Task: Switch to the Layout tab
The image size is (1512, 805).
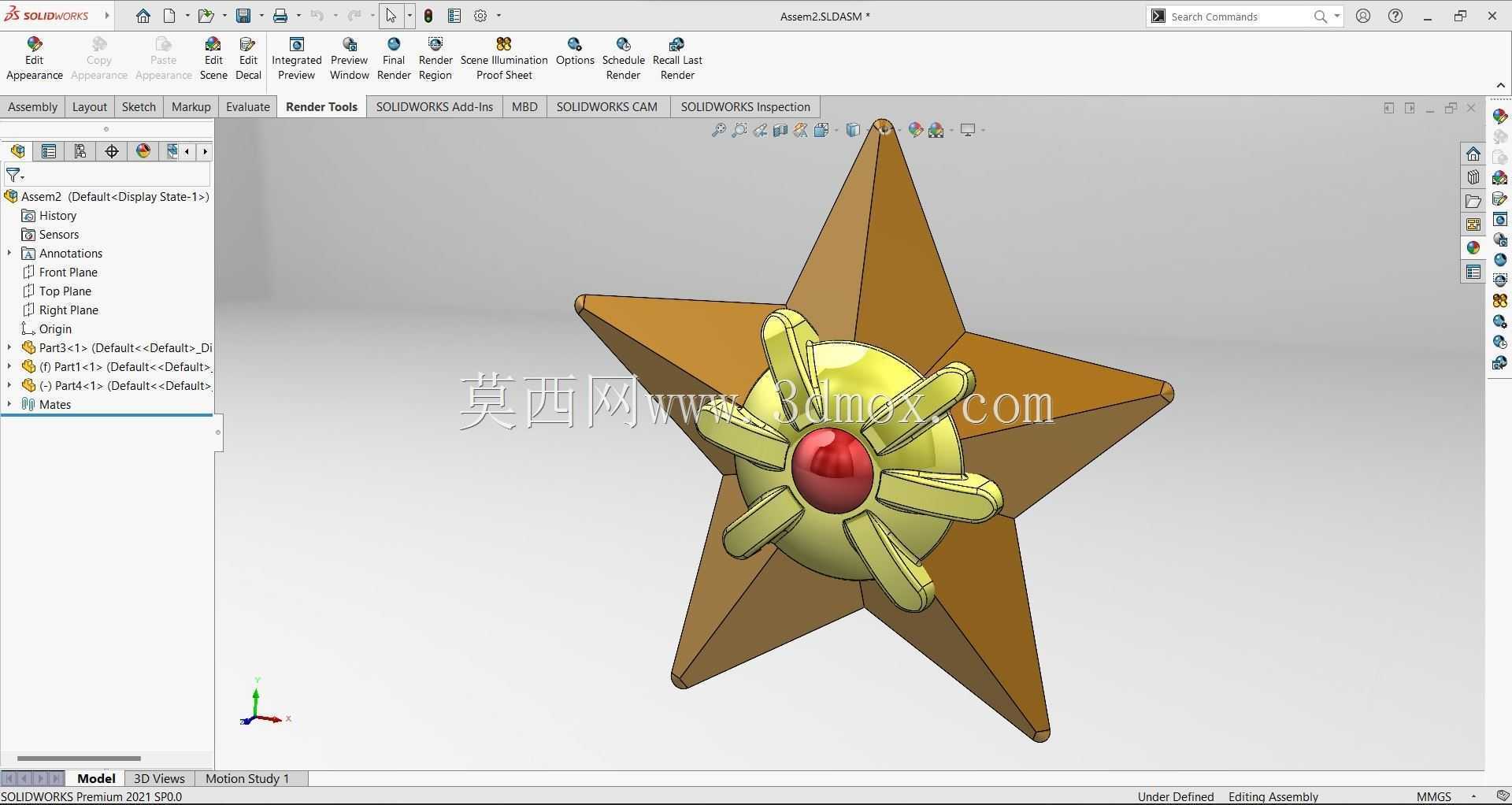Action: [x=89, y=107]
